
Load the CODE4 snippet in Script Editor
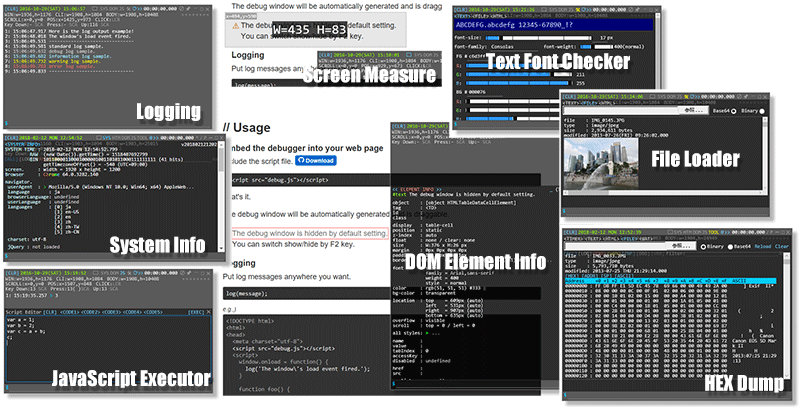(x=132, y=312)
